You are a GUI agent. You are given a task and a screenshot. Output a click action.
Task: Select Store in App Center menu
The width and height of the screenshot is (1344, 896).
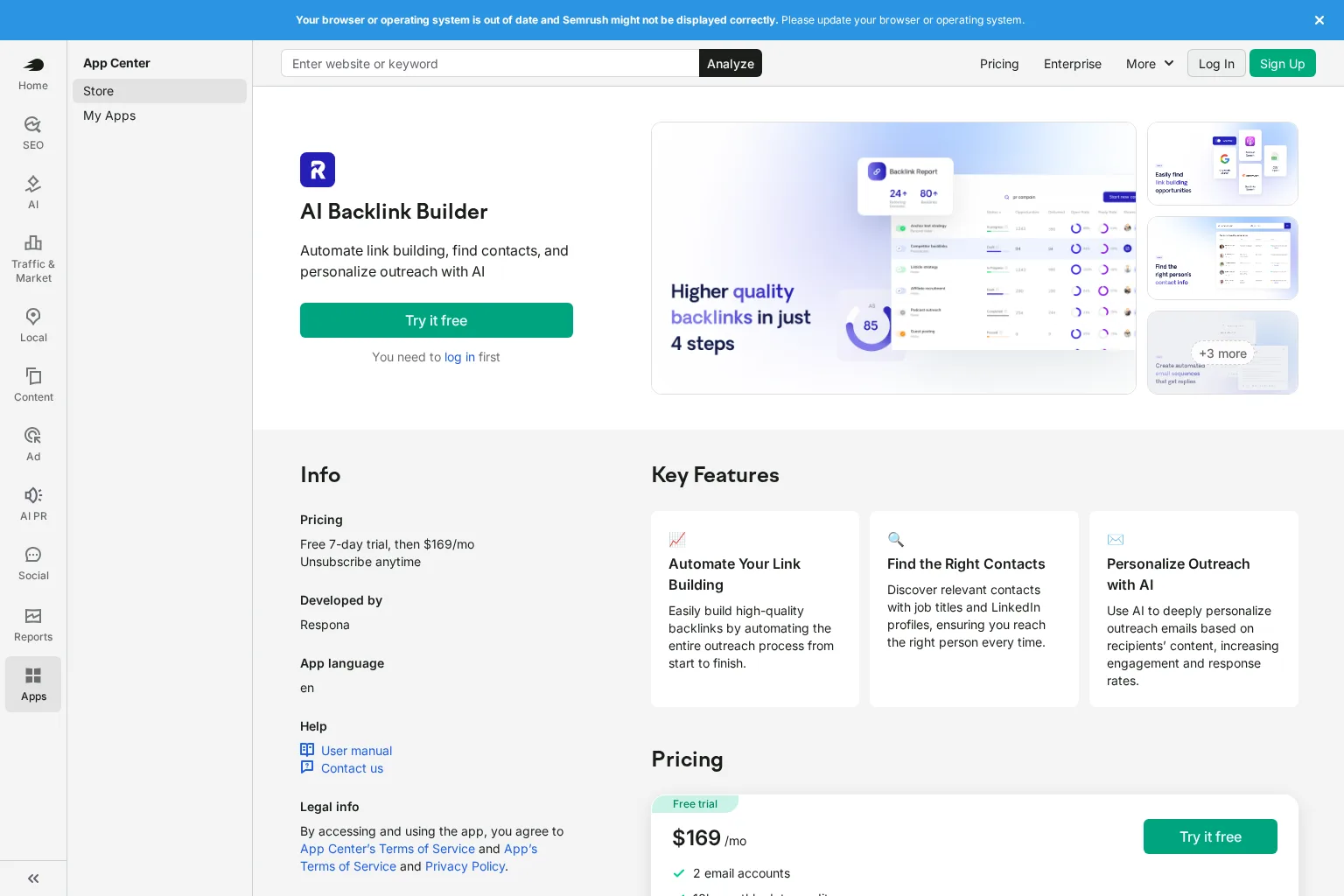point(159,91)
